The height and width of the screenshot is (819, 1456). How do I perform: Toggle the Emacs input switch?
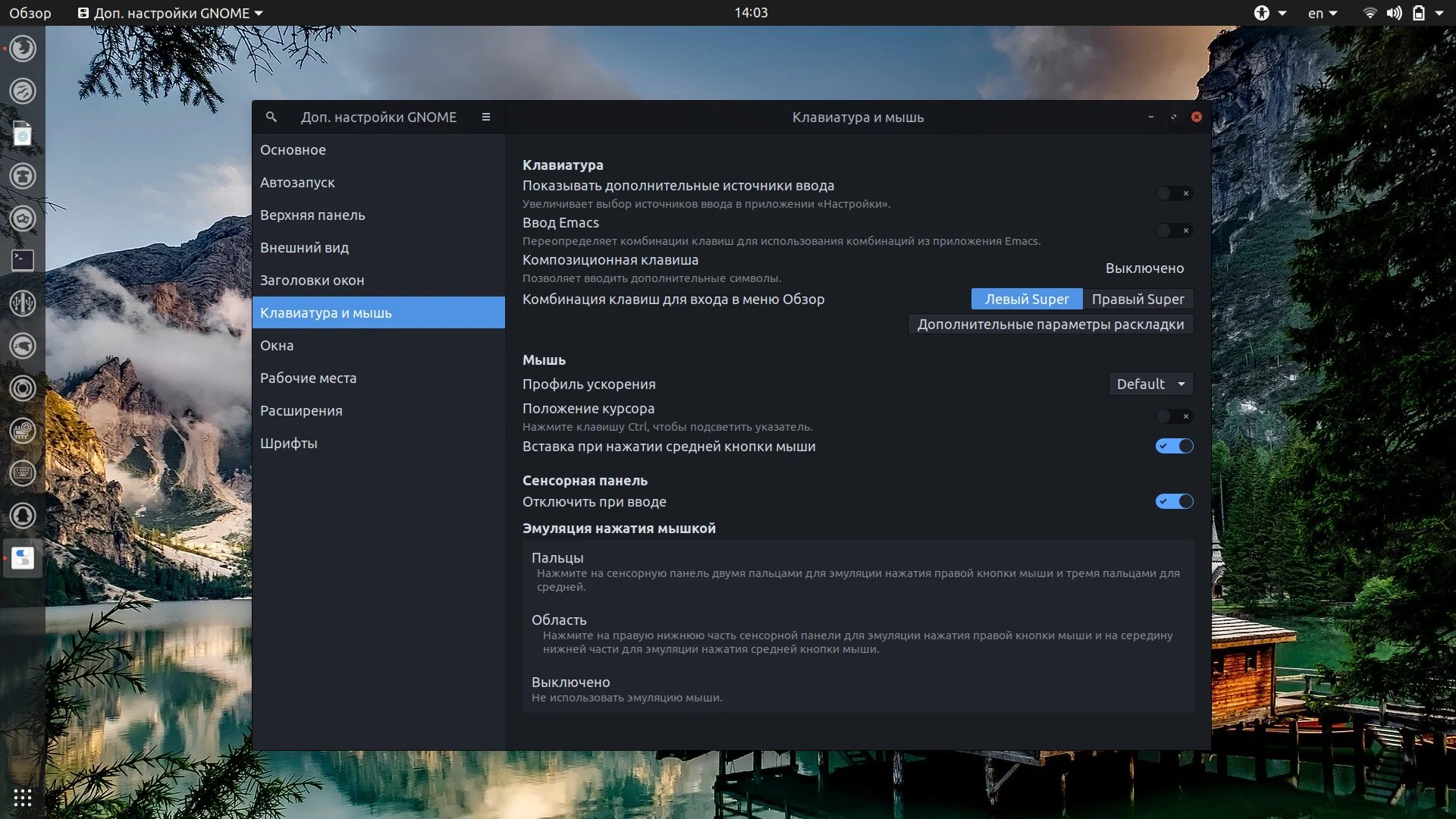click(x=1174, y=231)
